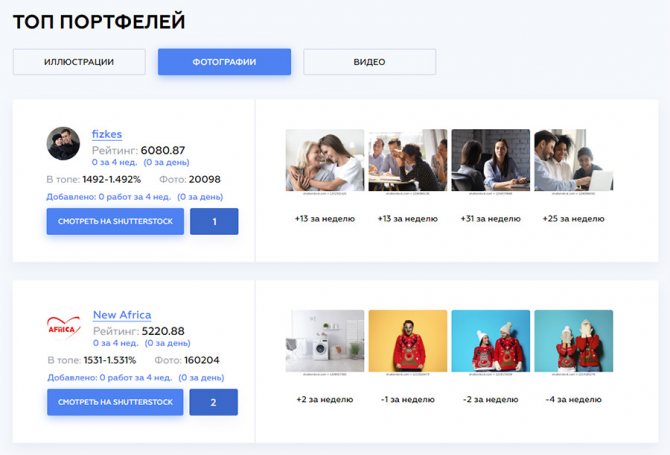Image resolution: width=670 pixels, height=455 pixels.
Task: Click the -2 за неделю label
Action: 491,399
